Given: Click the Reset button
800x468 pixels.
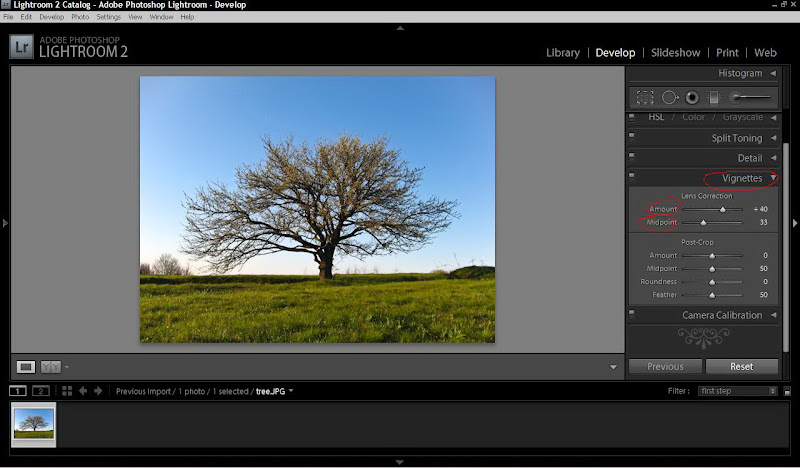Looking at the screenshot, I should 742,366.
